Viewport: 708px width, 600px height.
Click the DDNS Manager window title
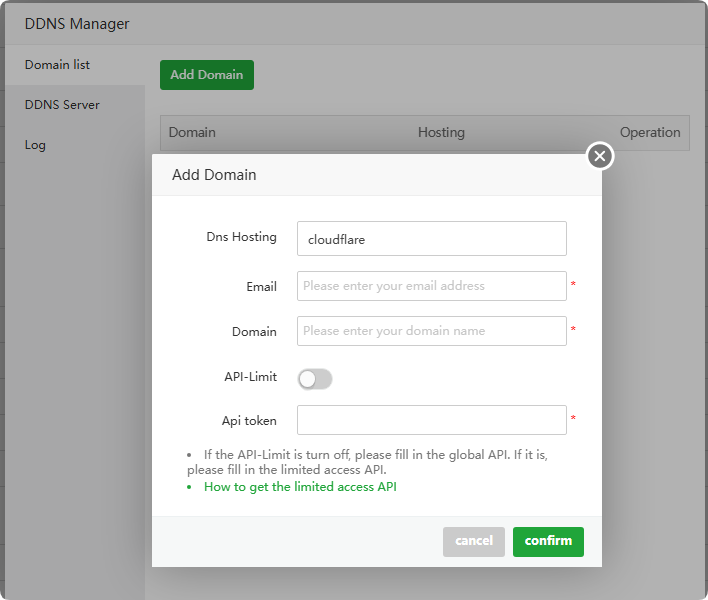77,24
